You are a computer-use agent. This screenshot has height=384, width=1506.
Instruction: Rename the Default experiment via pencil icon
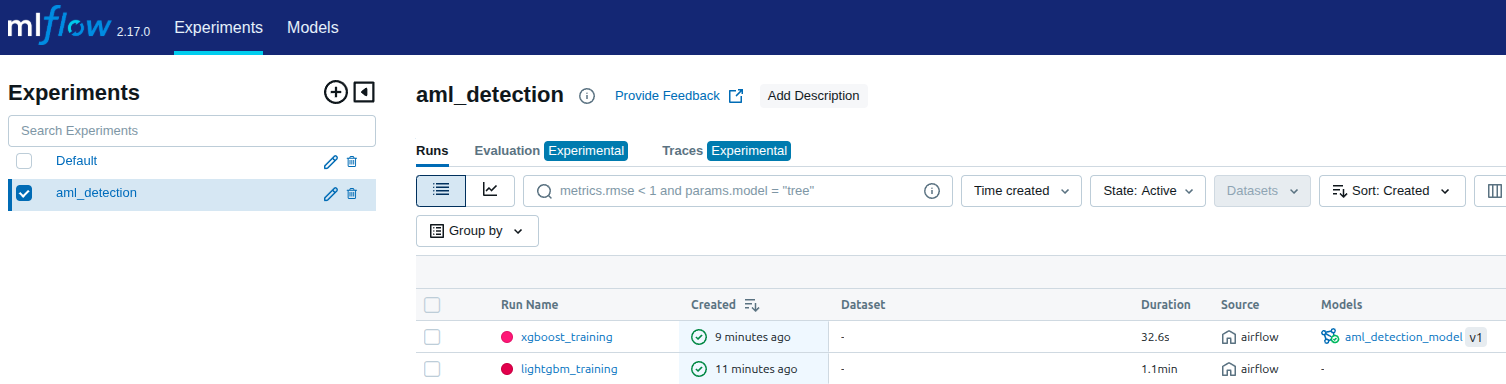(x=331, y=162)
